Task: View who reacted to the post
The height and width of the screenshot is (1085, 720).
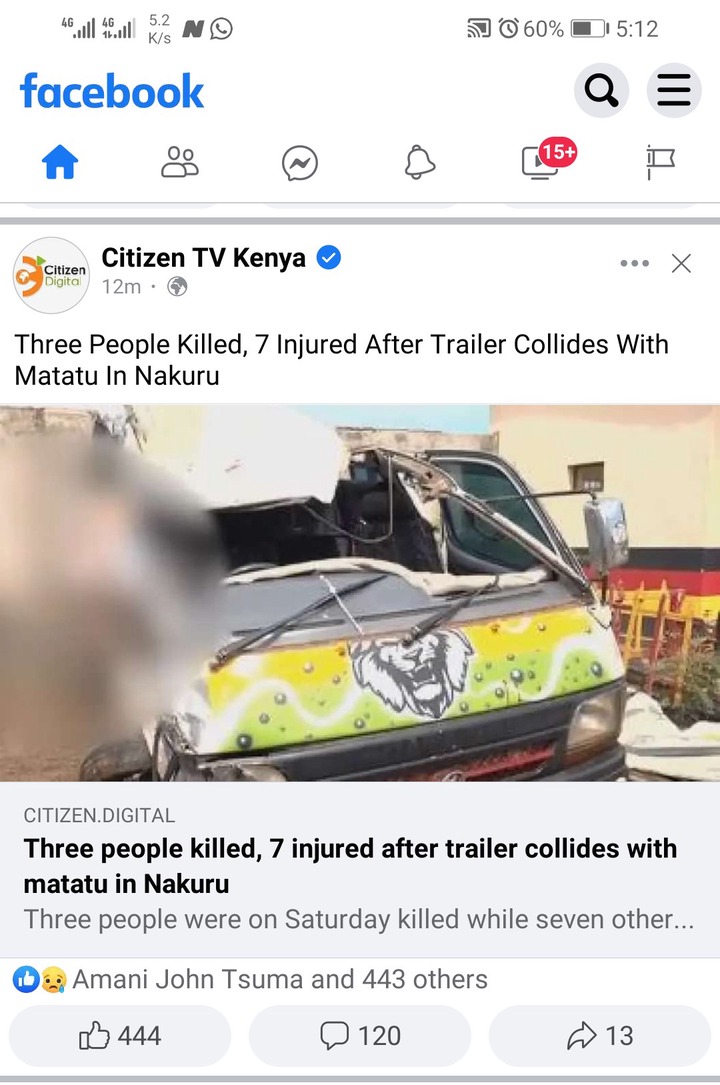Action: click(250, 979)
